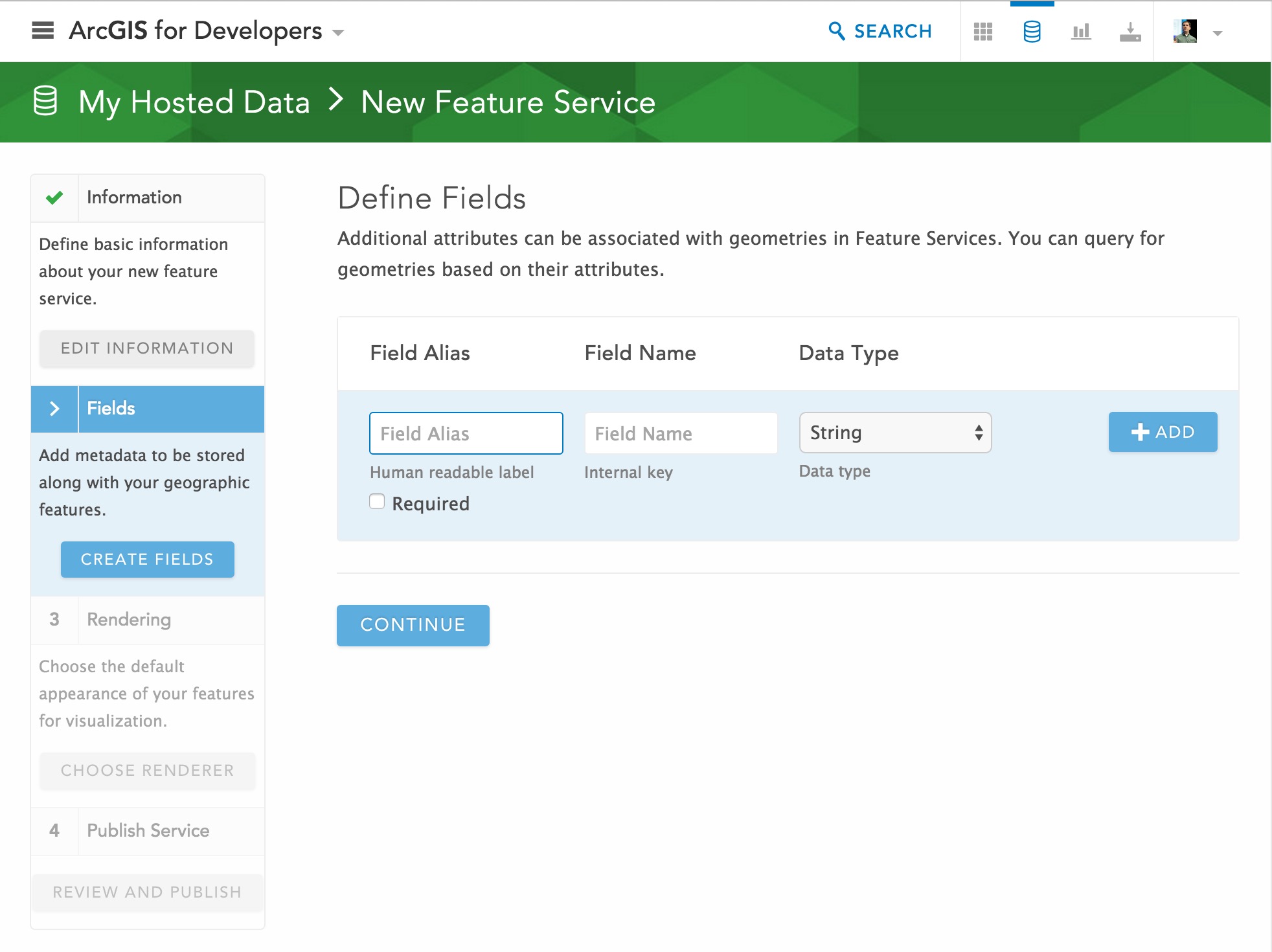Click the EDIT INFORMATION button
The height and width of the screenshot is (952, 1272).
(x=147, y=348)
